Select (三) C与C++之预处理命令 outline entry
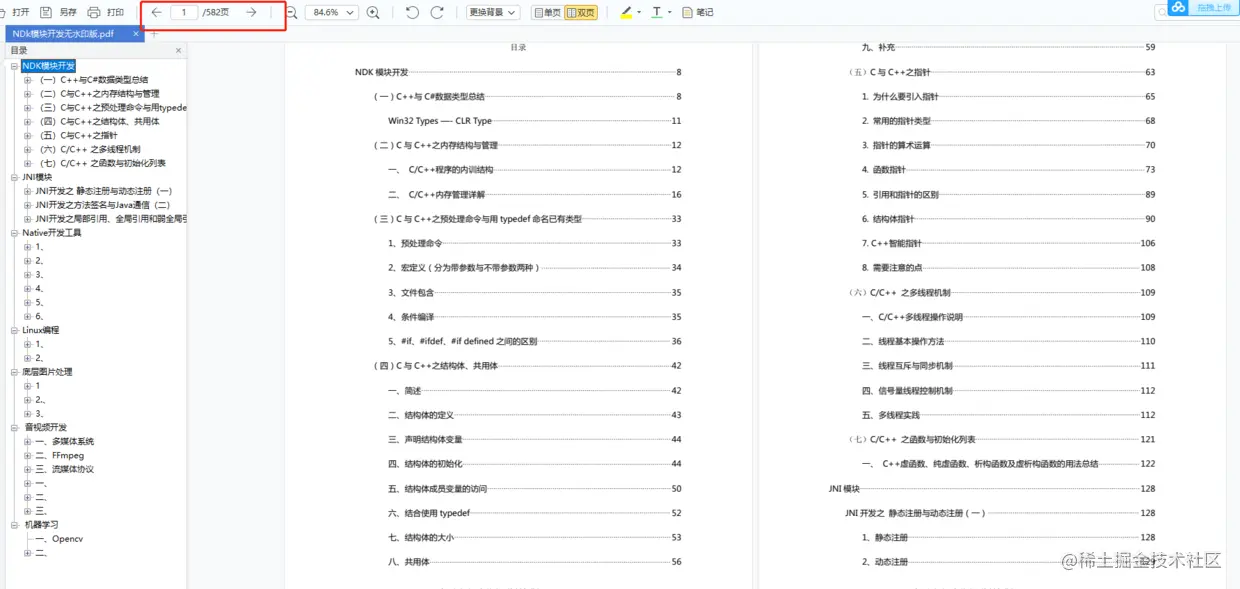The width and height of the screenshot is (1240, 589). 112,107
